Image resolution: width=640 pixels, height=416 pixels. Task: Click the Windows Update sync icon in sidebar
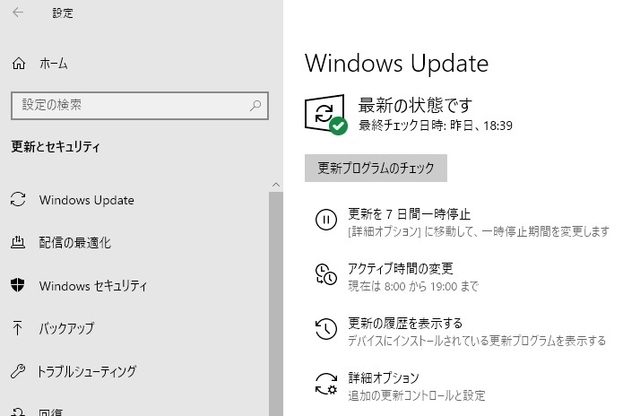coord(18,200)
